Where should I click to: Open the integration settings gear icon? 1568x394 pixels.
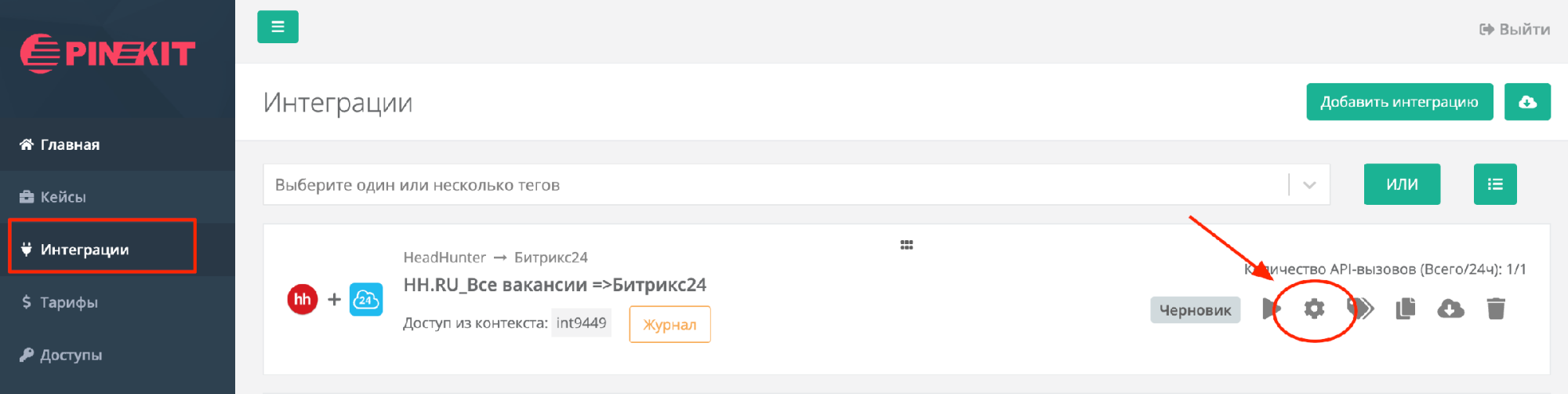(1314, 309)
